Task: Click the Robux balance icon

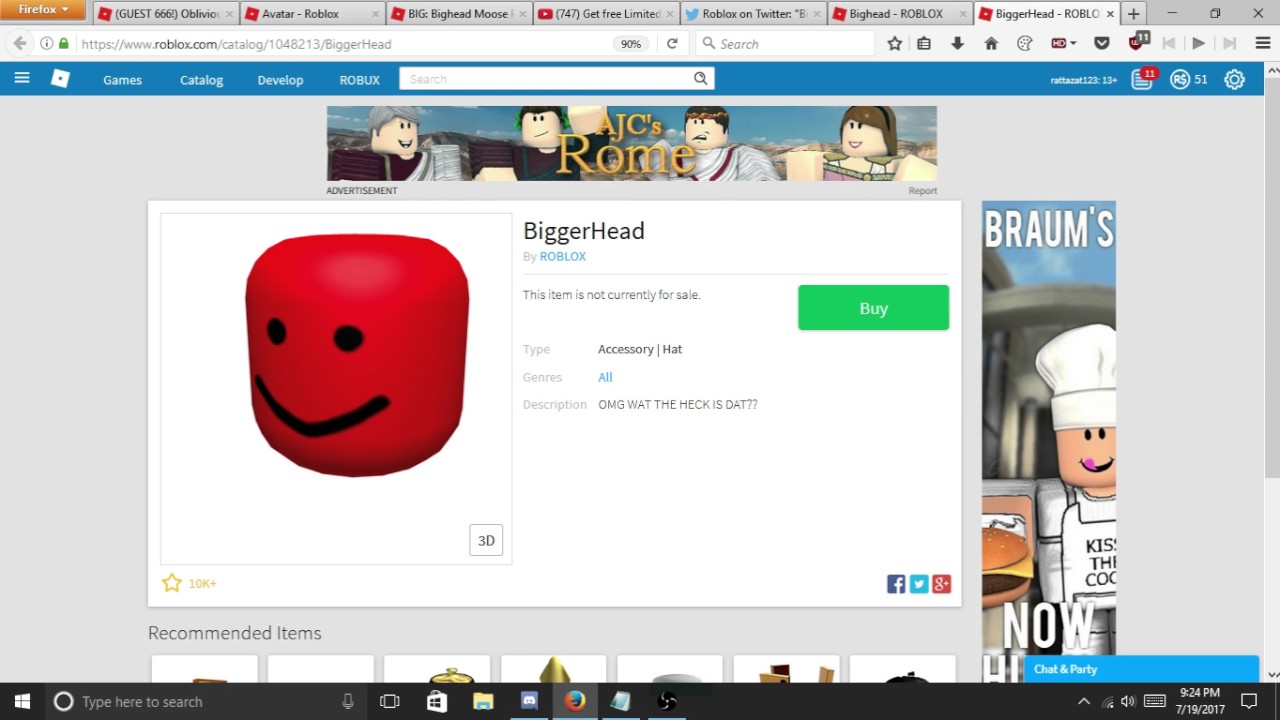Action: pyautogui.click(x=1180, y=79)
